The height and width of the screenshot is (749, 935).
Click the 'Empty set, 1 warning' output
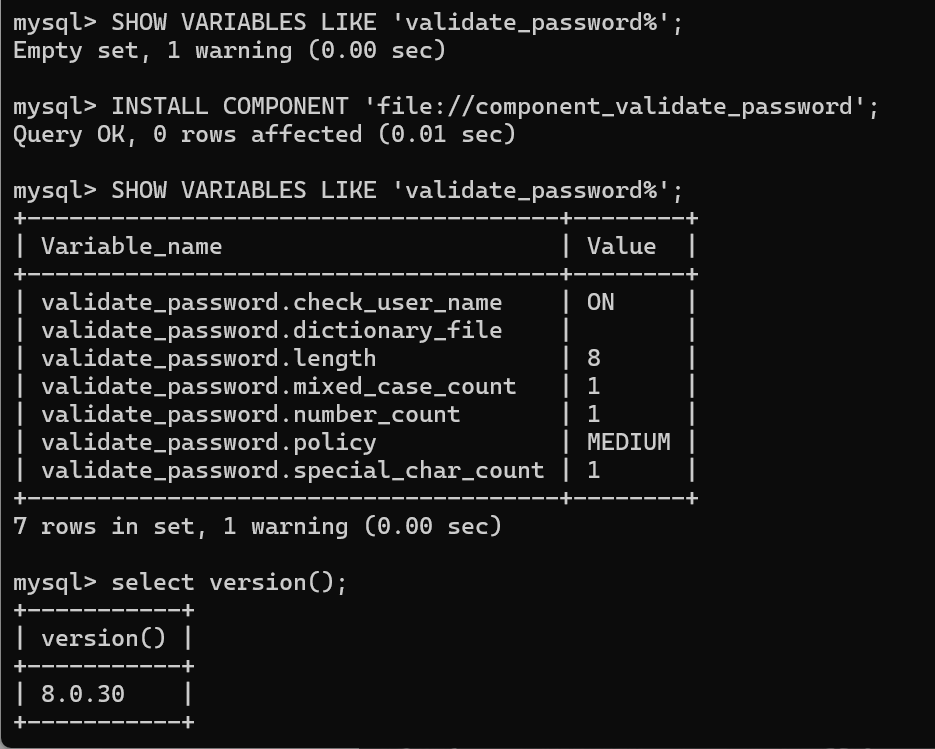pyautogui.click(x=229, y=50)
